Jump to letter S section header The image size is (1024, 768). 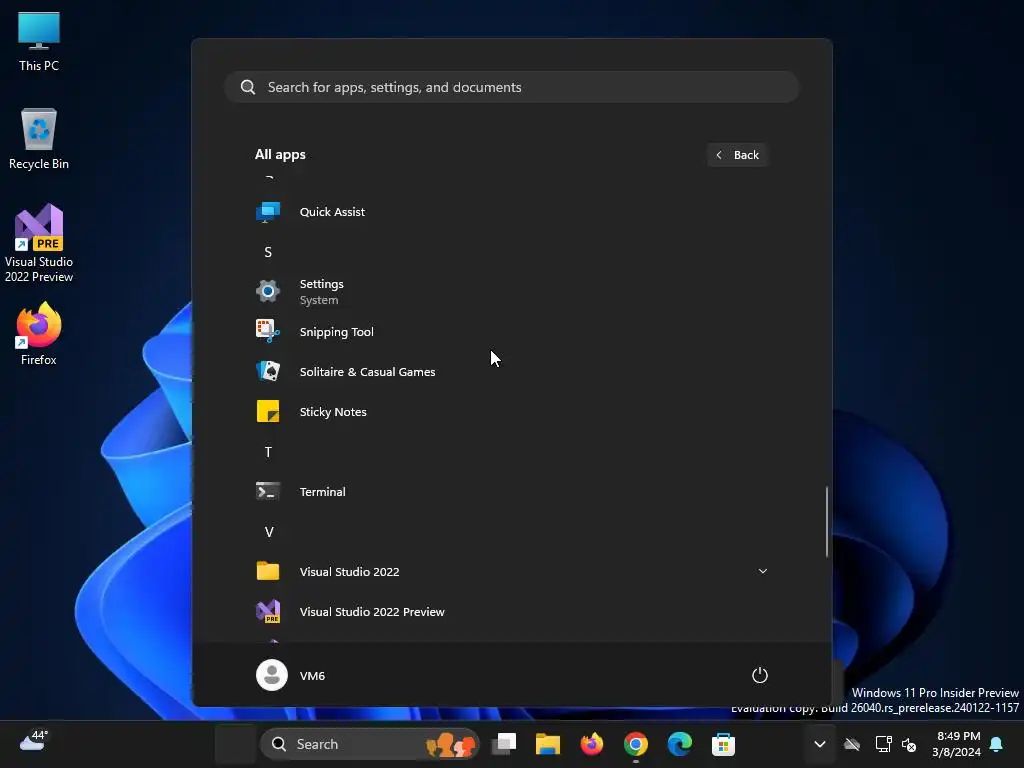coord(268,252)
